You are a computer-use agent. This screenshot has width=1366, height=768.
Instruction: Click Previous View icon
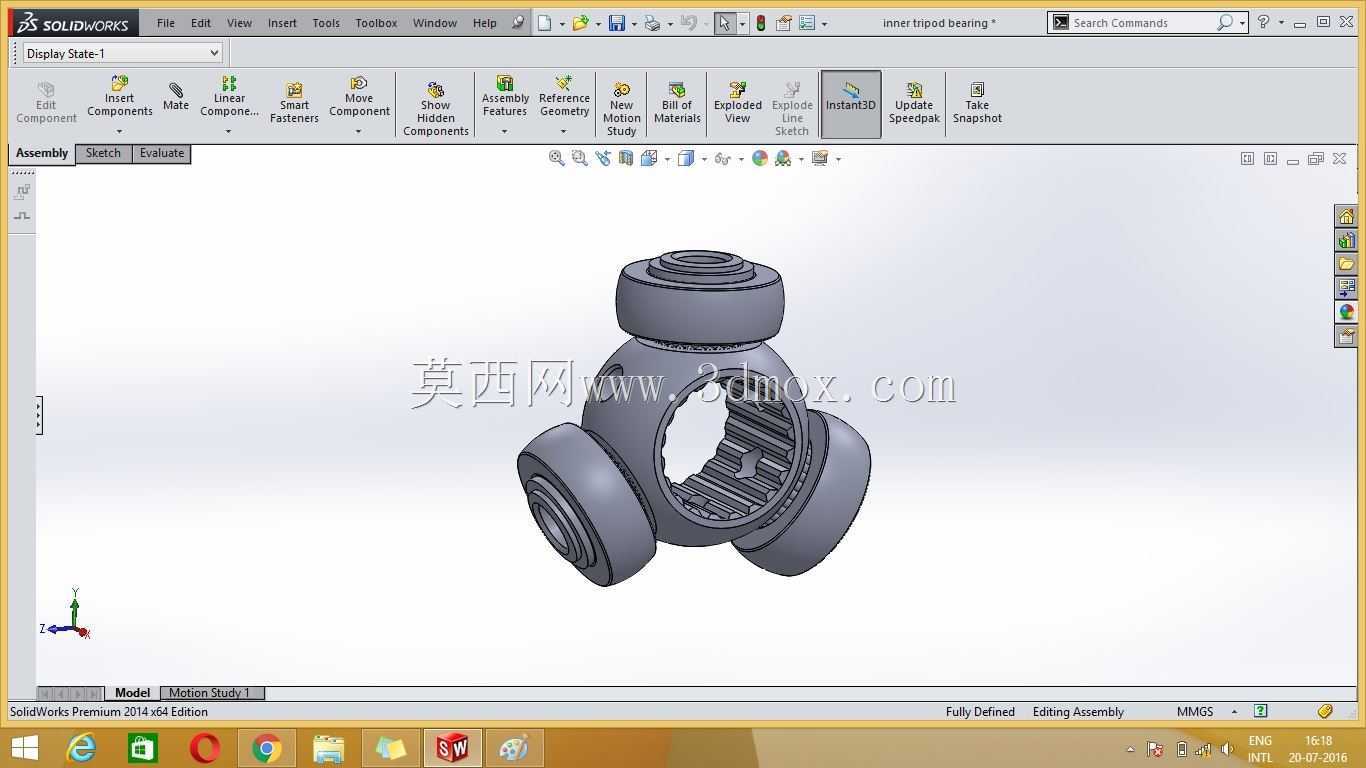tap(603, 158)
